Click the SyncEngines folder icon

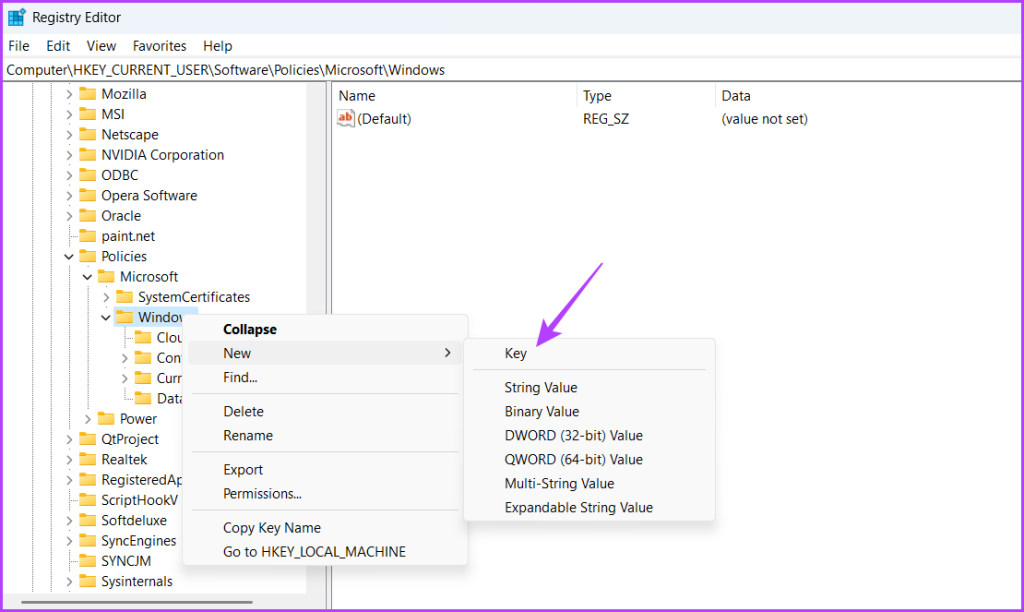[x=88, y=540]
